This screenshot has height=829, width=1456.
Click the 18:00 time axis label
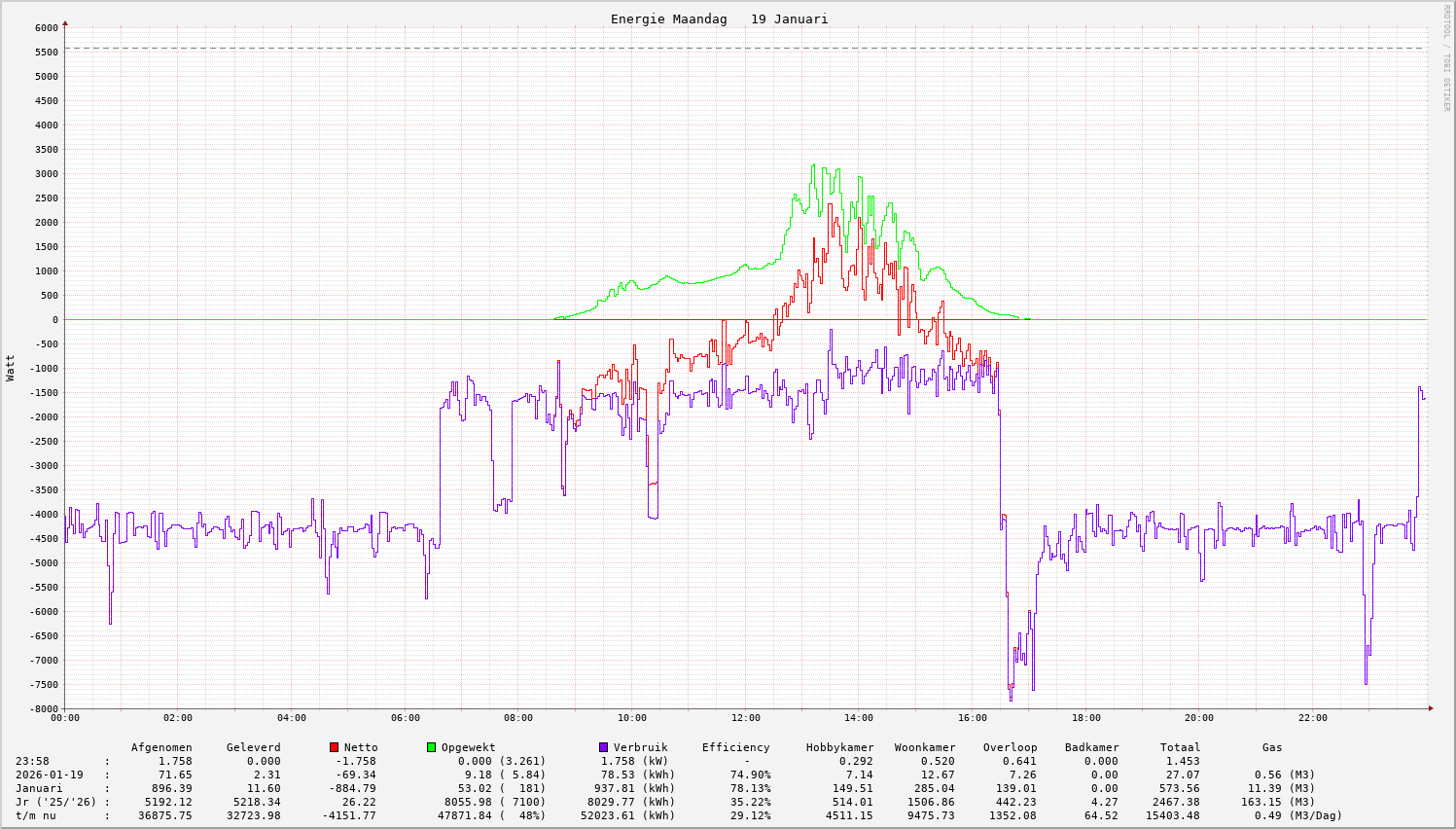point(1085,718)
